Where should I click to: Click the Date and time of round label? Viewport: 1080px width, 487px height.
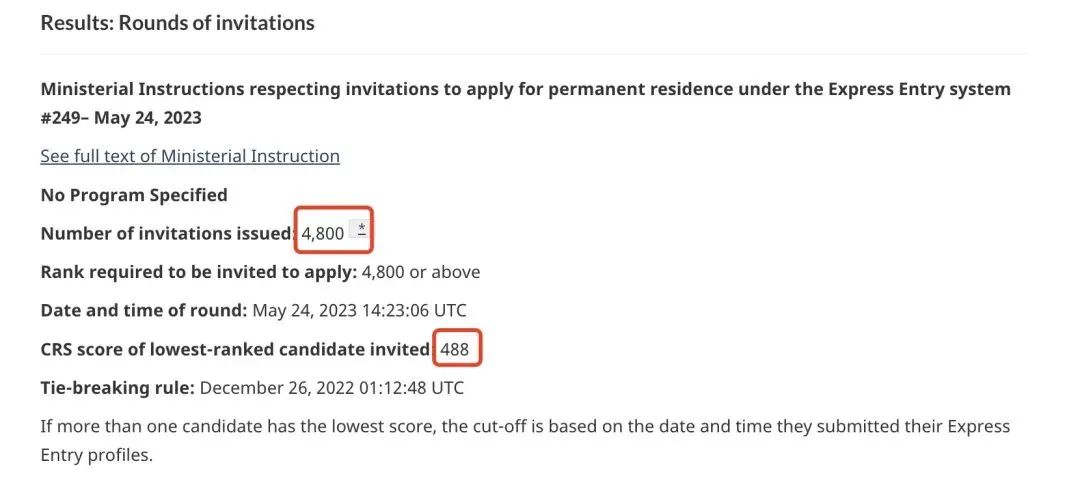(x=144, y=311)
